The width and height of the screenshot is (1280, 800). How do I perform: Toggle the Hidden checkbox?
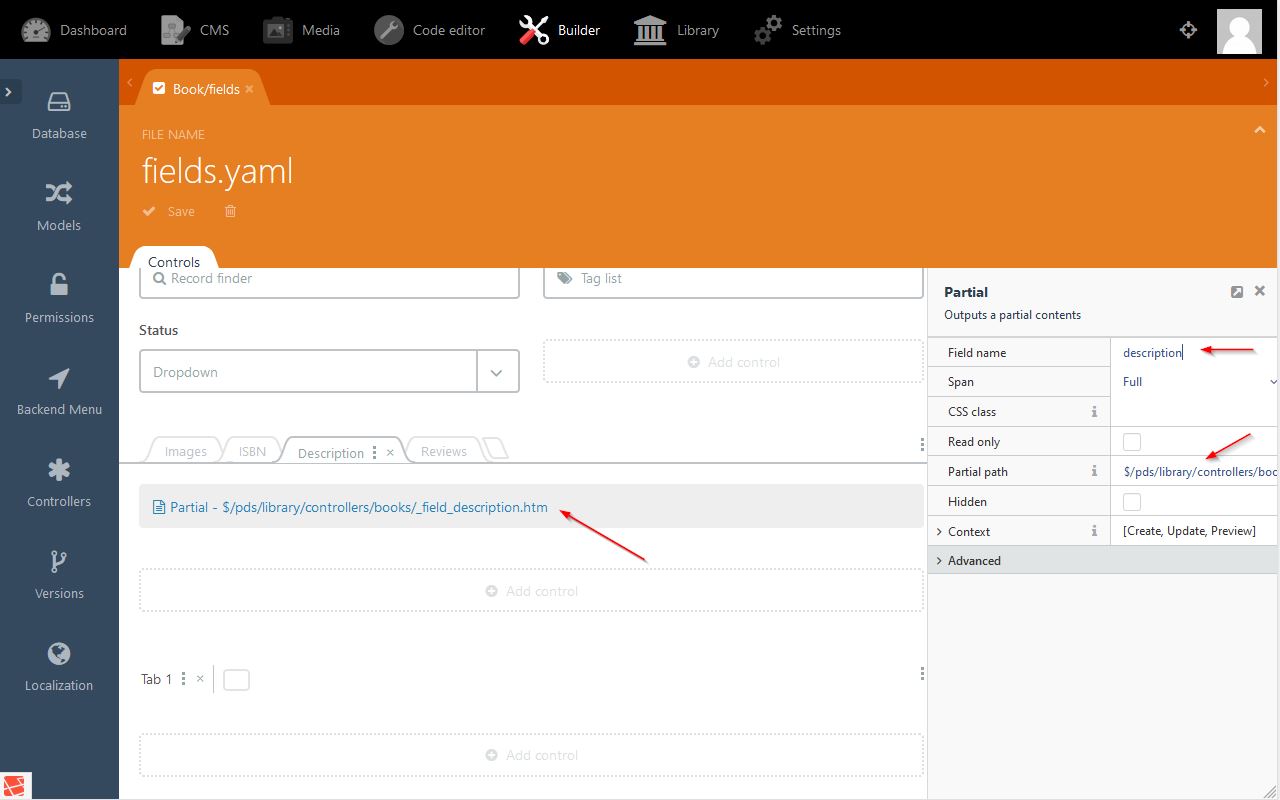click(x=1132, y=502)
